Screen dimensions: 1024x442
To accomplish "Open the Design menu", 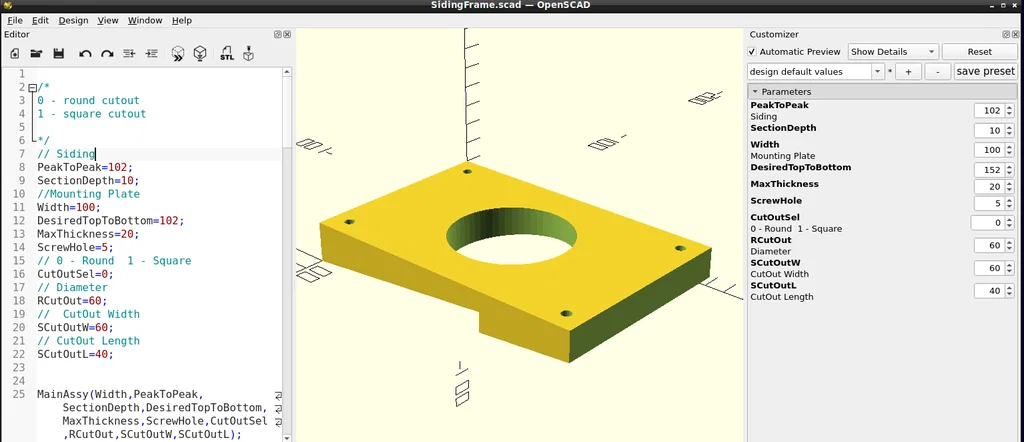I will coord(73,20).
